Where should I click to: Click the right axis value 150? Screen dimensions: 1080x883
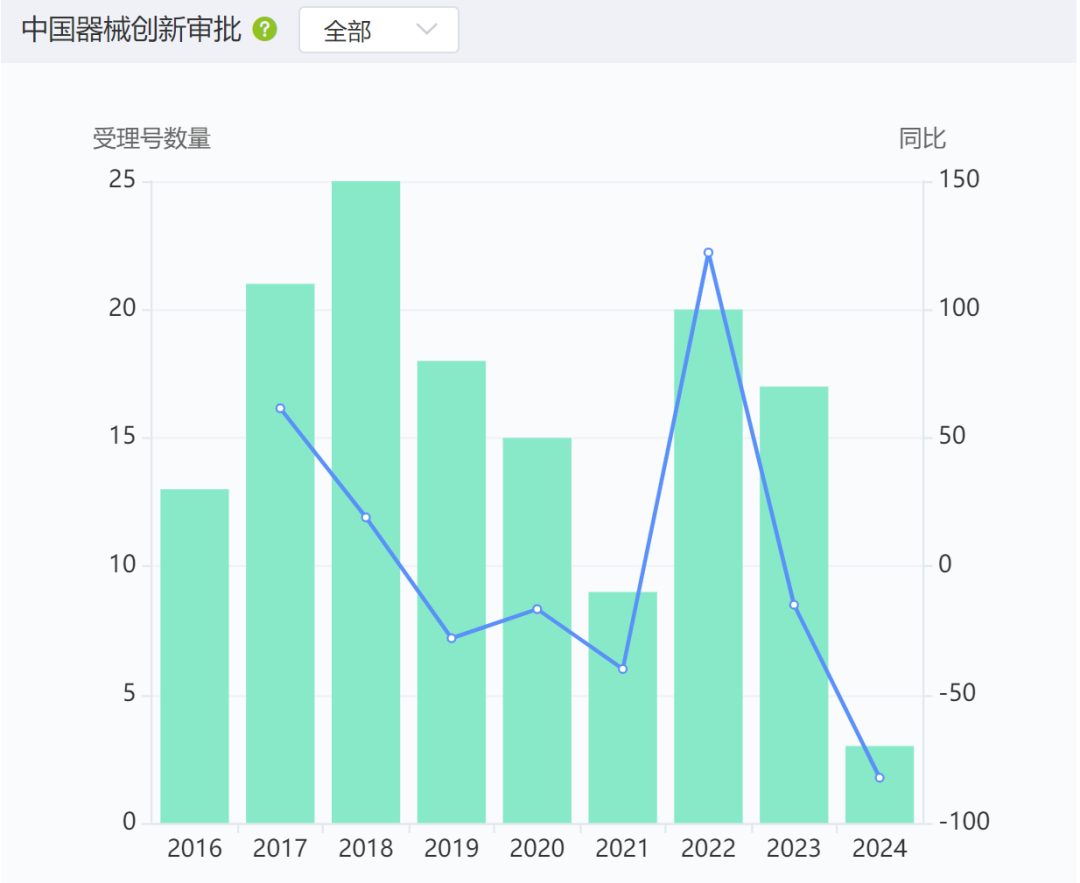pyautogui.click(x=959, y=180)
